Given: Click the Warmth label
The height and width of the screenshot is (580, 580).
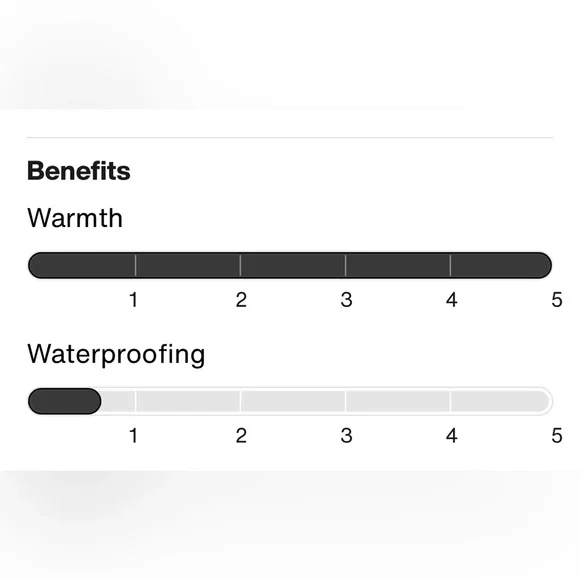Looking at the screenshot, I should (75, 218).
